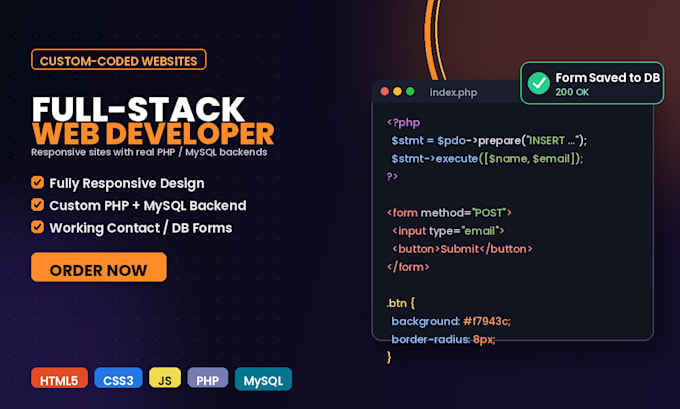
Task: Click the background: #f7943c line
Action: click(x=451, y=321)
